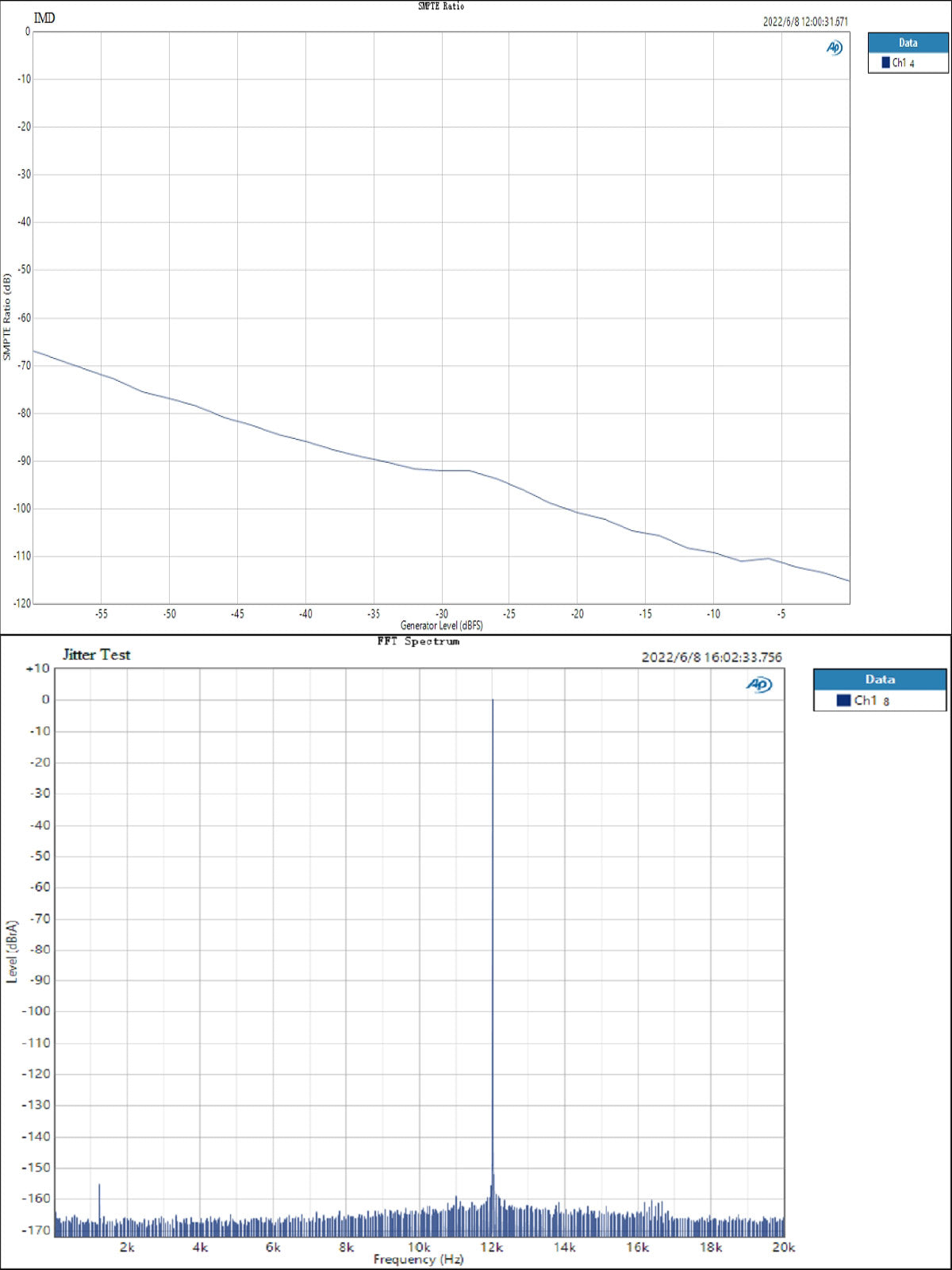Click the AP logo in the IMD graph
Viewport: 952px width, 1270px height.
[834, 48]
